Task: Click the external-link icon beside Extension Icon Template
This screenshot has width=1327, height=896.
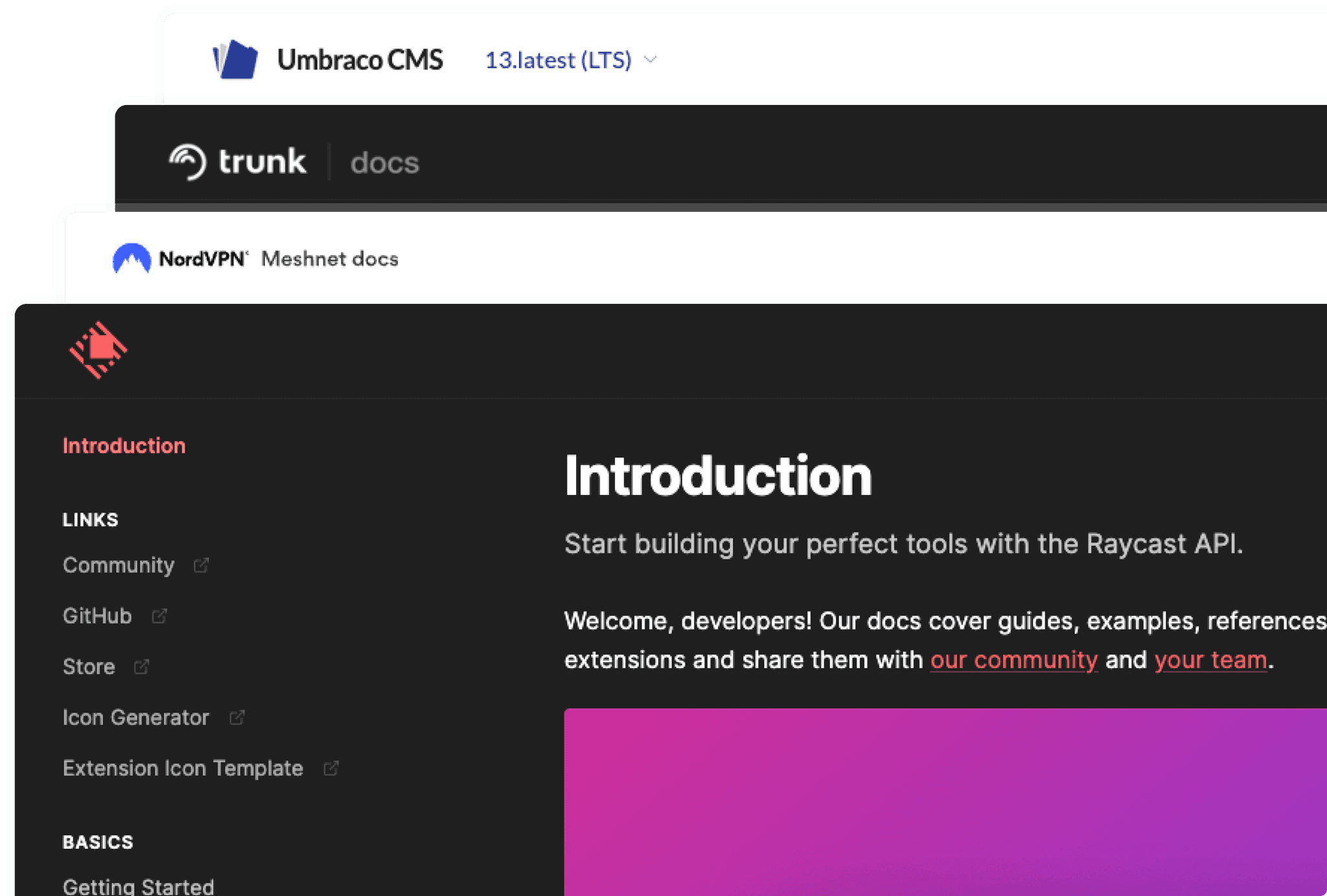Action: tap(330, 768)
